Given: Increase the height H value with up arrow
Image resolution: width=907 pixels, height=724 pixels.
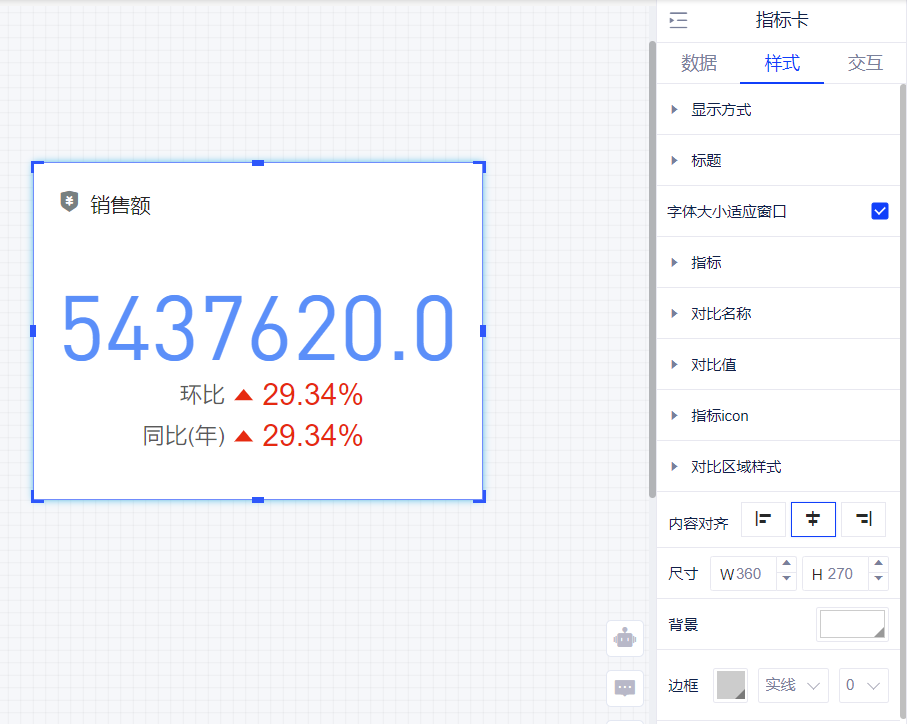Looking at the screenshot, I should 879,566.
